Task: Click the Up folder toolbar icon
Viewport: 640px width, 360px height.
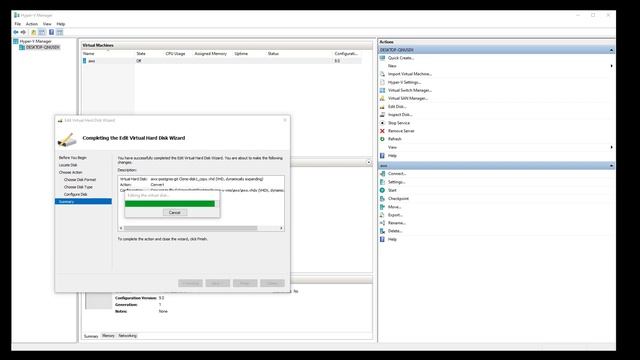Action: coord(33,32)
